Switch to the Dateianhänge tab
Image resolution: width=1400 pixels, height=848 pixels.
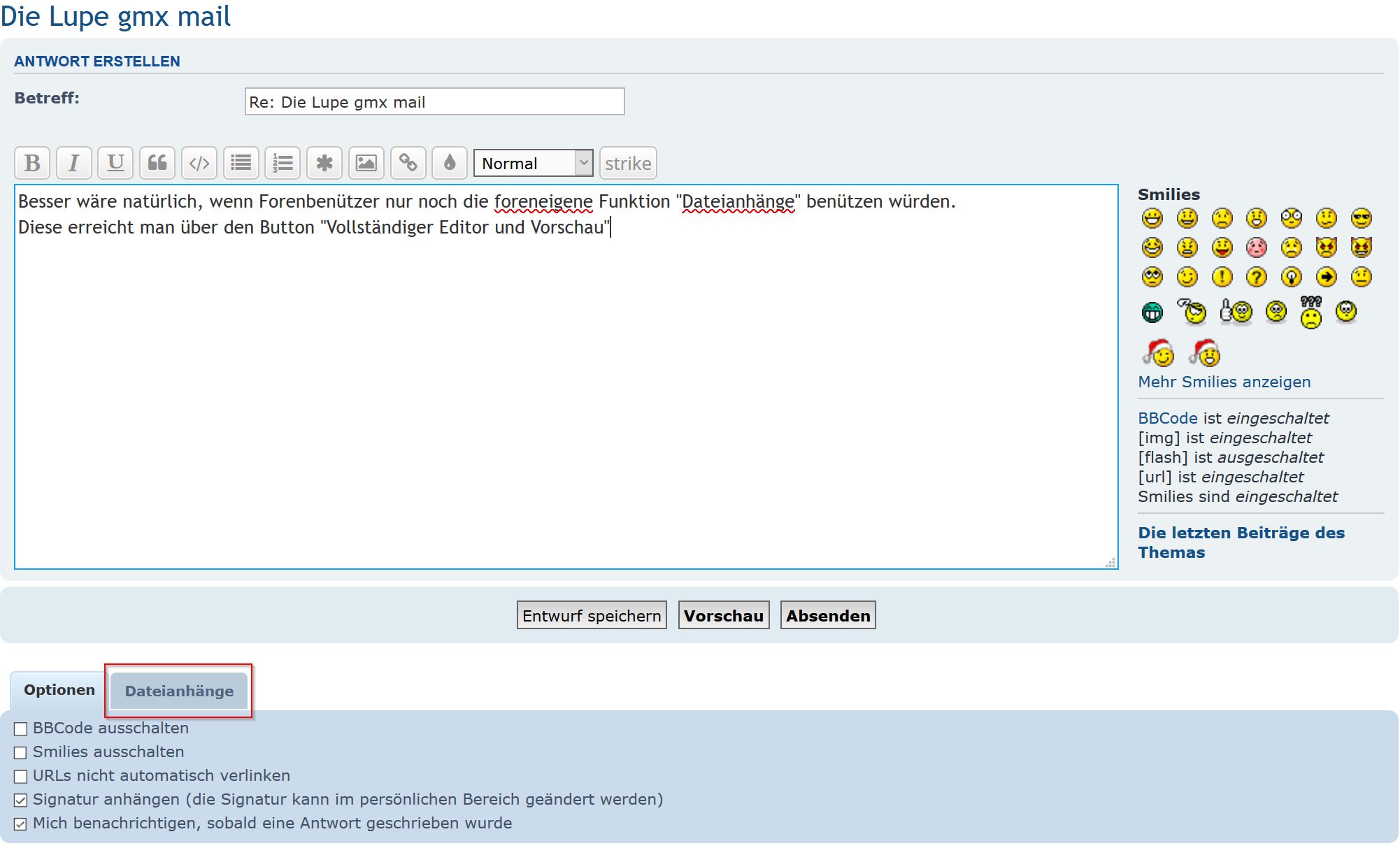179,691
